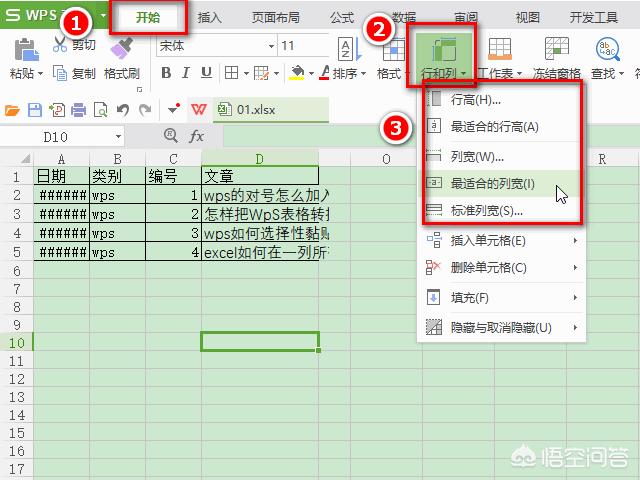Click the red WPS home icon
The height and width of the screenshot is (480, 640).
pyautogui.click(x=199, y=109)
